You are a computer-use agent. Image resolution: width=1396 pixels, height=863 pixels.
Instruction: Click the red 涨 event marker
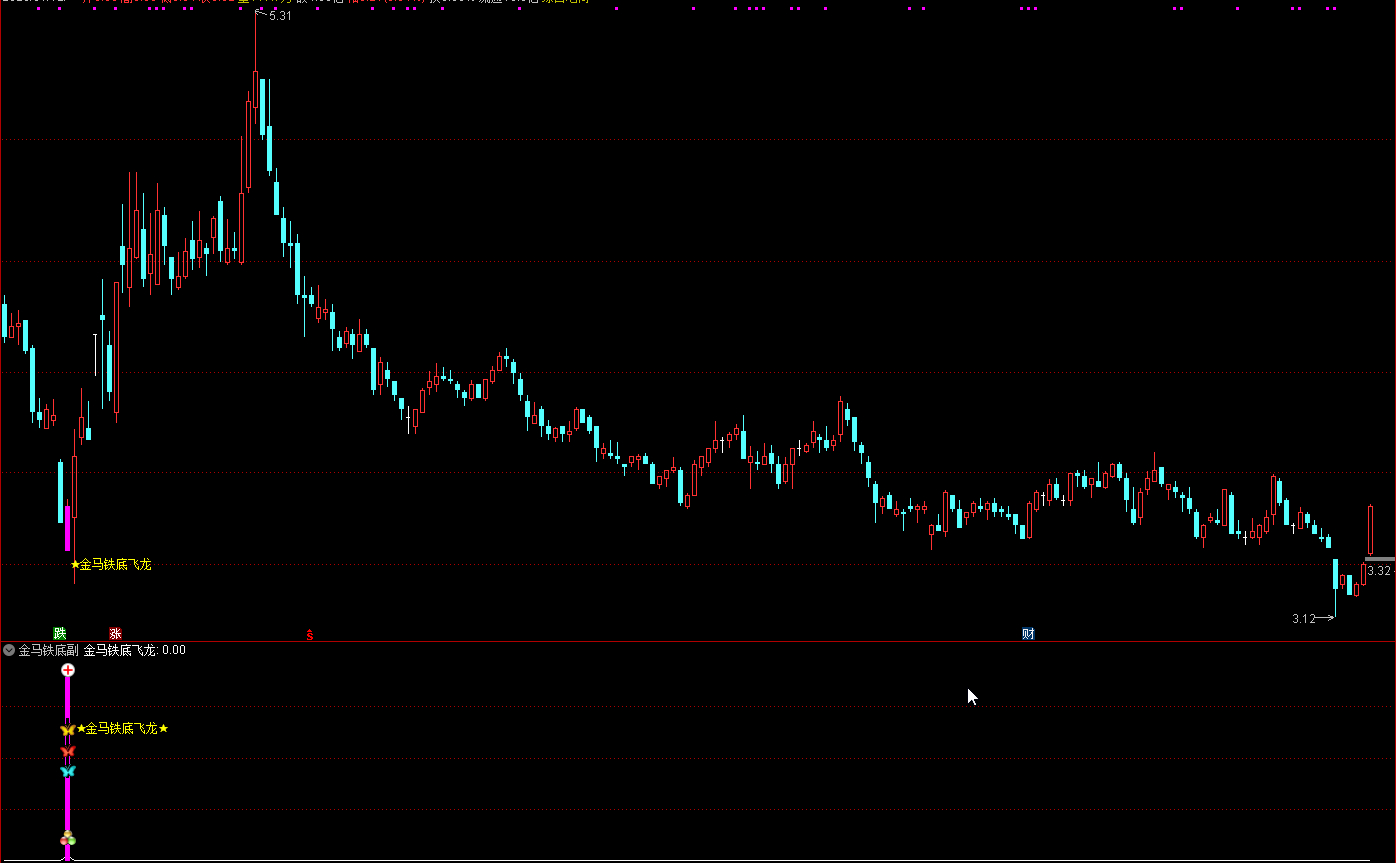click(x=115, y=633)
